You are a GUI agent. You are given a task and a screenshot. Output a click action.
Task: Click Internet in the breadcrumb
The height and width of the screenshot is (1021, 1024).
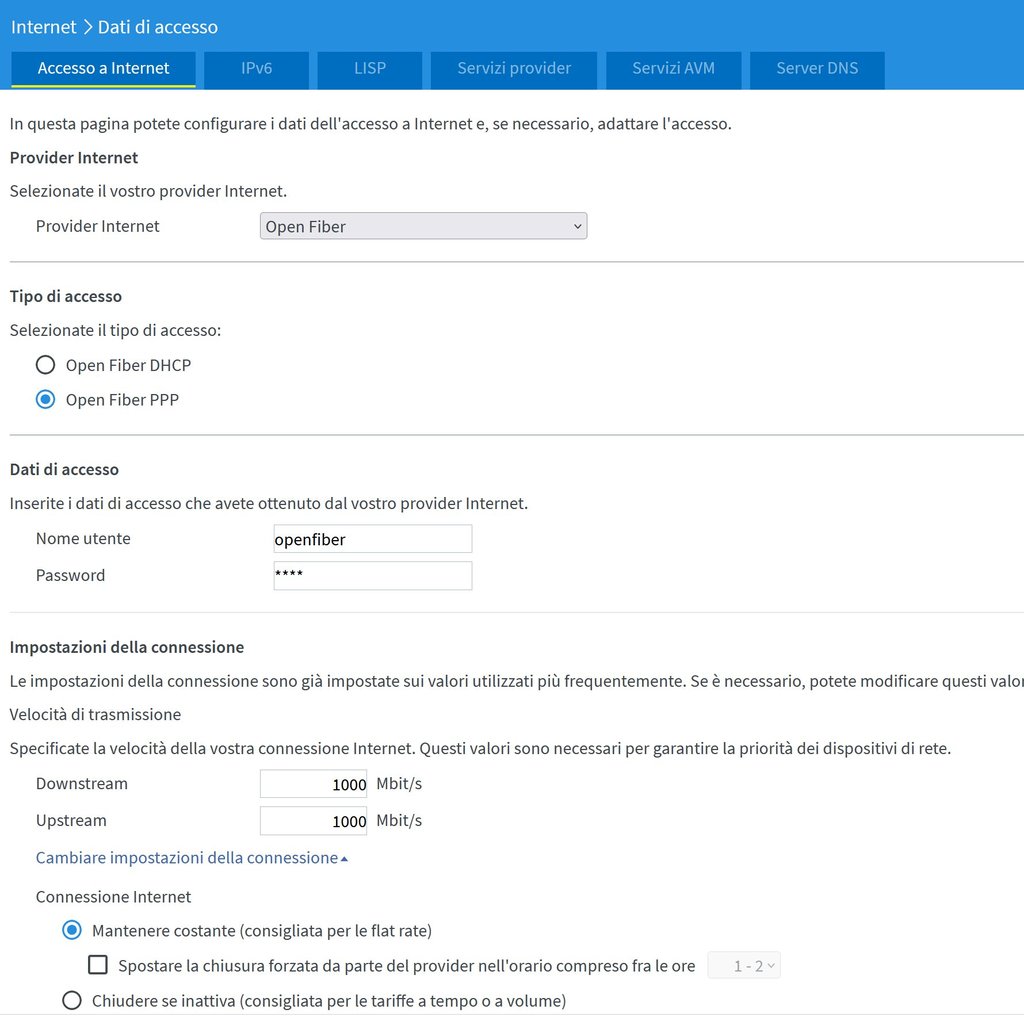click(43, 27)
